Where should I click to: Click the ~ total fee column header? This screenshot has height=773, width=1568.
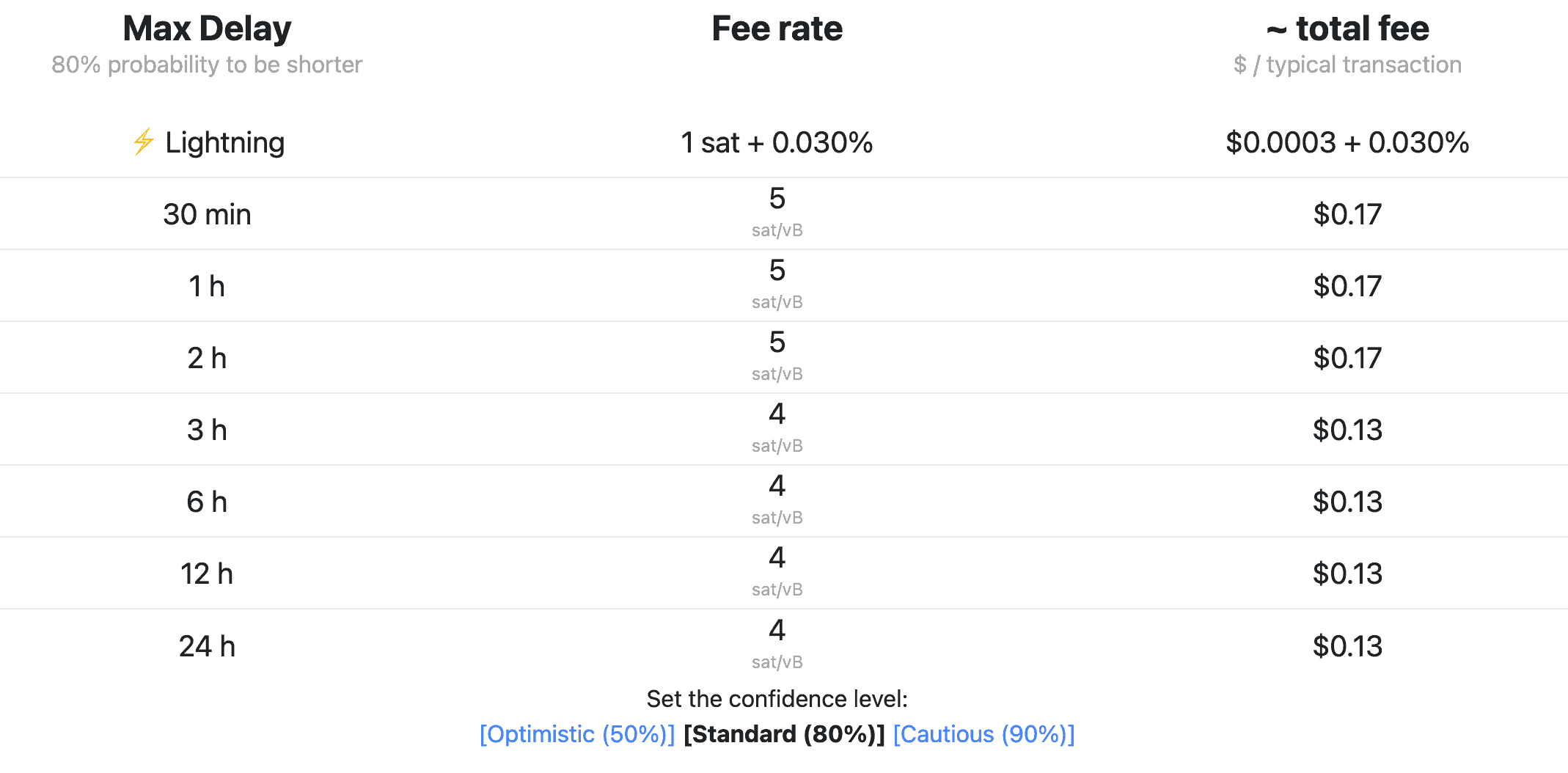pyautogui.click(x=1347, y=29)
